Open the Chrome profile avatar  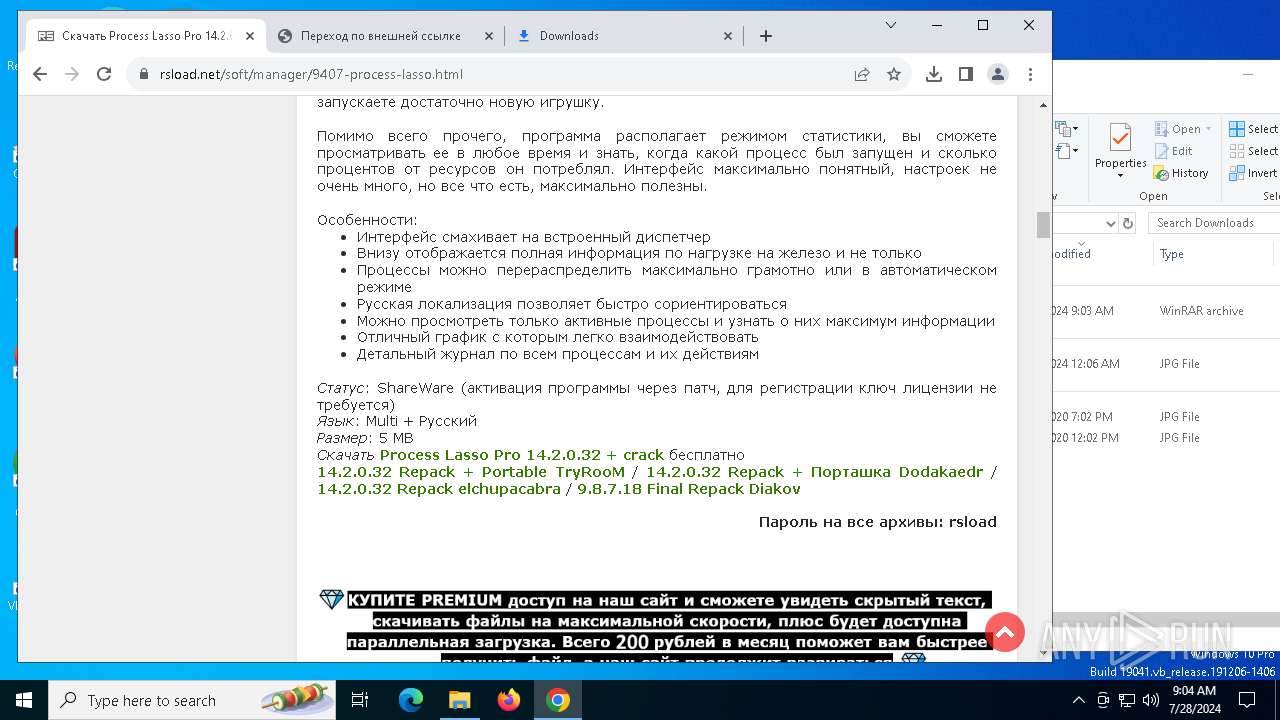pos(998,74)
